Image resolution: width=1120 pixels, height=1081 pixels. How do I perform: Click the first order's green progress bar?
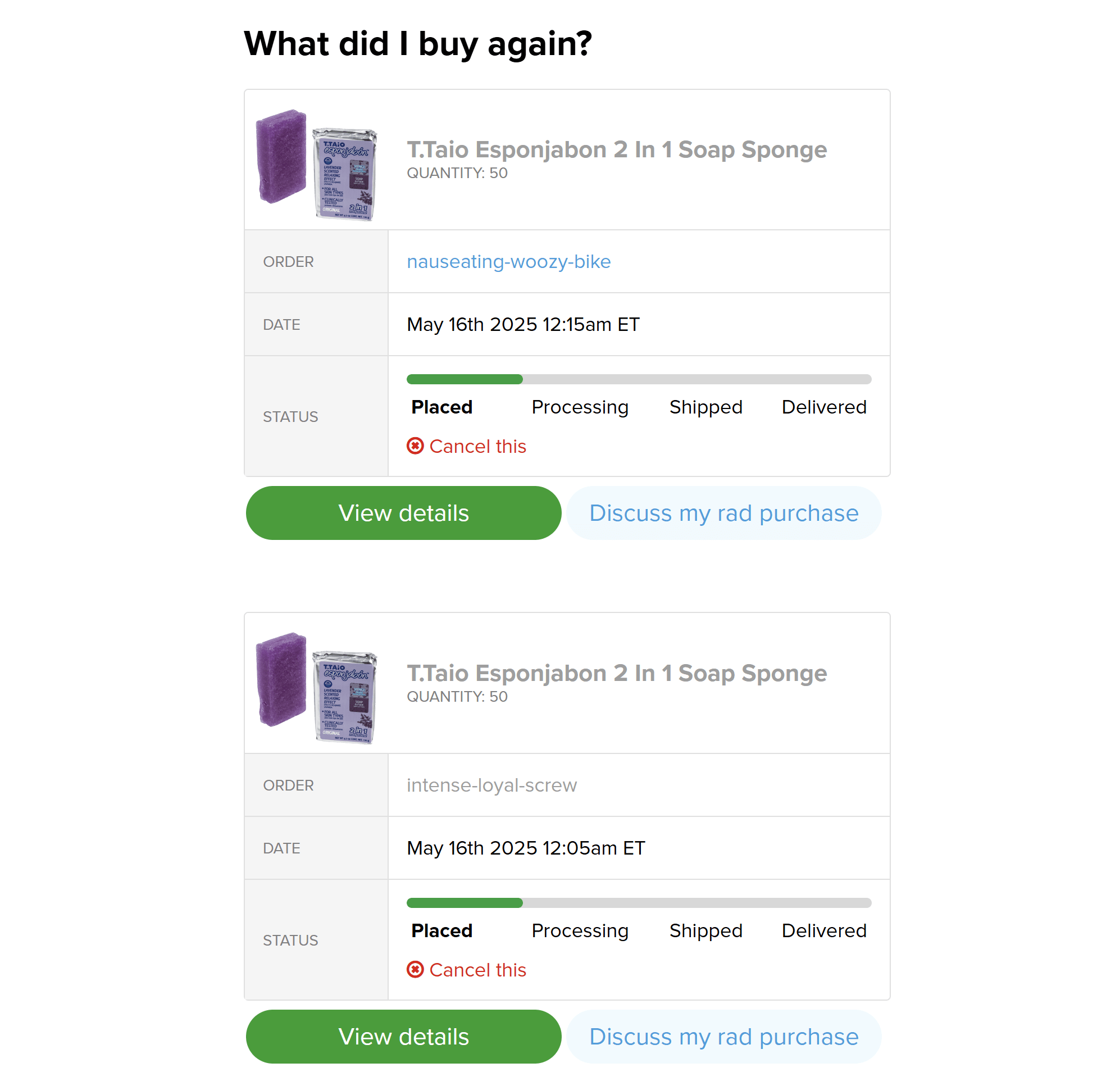click(x=465, y=379)
